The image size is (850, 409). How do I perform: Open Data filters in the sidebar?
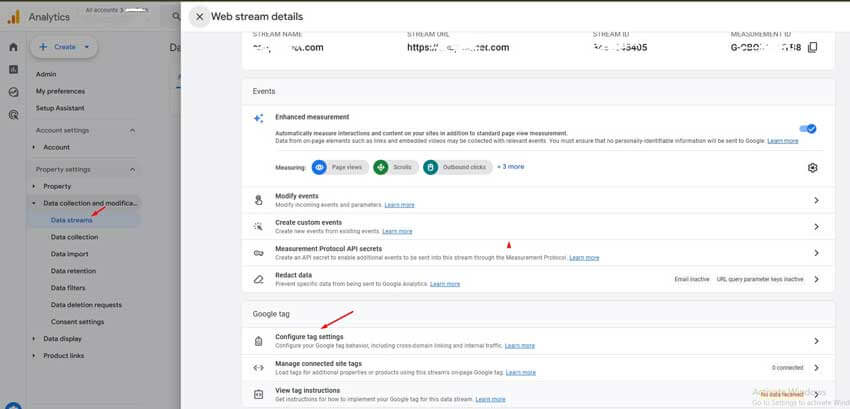(68, 288)
